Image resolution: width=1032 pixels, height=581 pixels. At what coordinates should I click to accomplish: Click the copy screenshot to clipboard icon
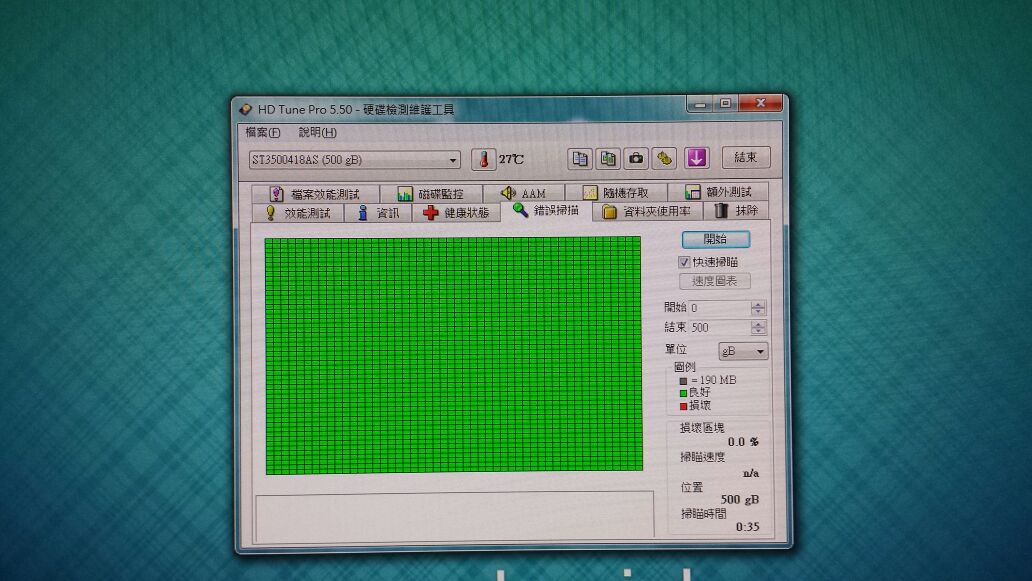pyautogui.click(x=608, y=159)
